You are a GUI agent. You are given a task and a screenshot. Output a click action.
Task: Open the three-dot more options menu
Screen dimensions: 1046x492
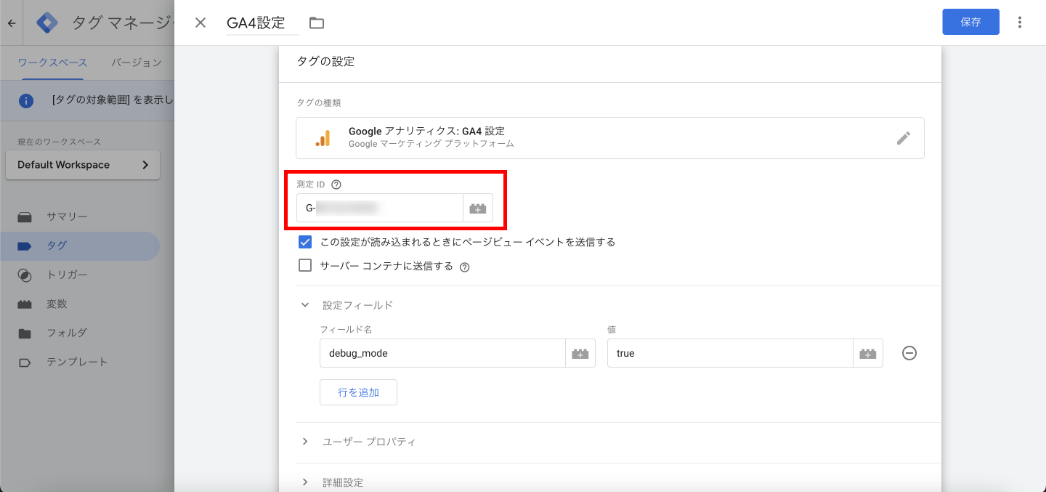pyautogui.click(x=1019, y=22)
